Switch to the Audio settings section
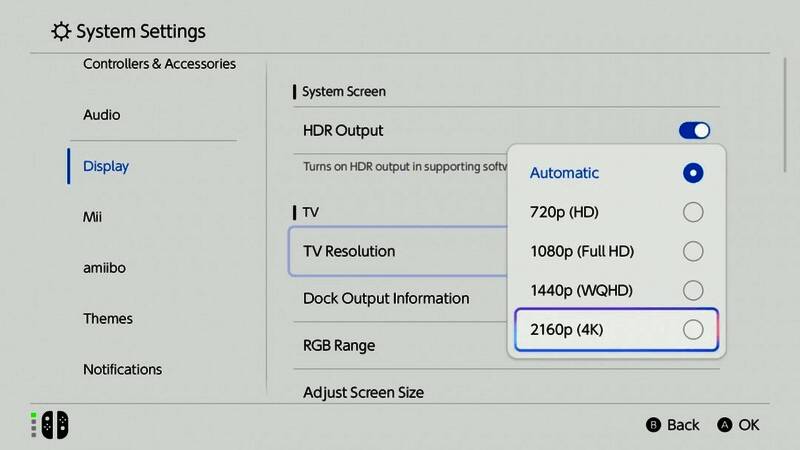This screenshot has width=800, height=450. pos(102,115)
